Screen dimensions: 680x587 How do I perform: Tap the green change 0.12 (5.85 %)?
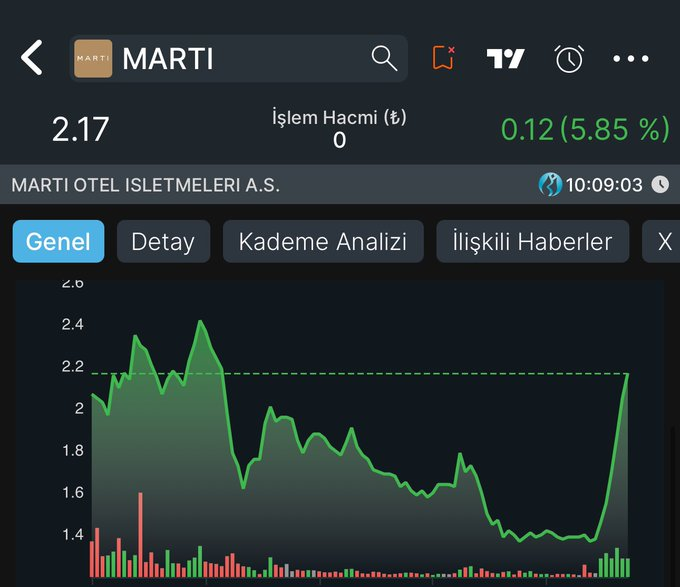[585, 129]
